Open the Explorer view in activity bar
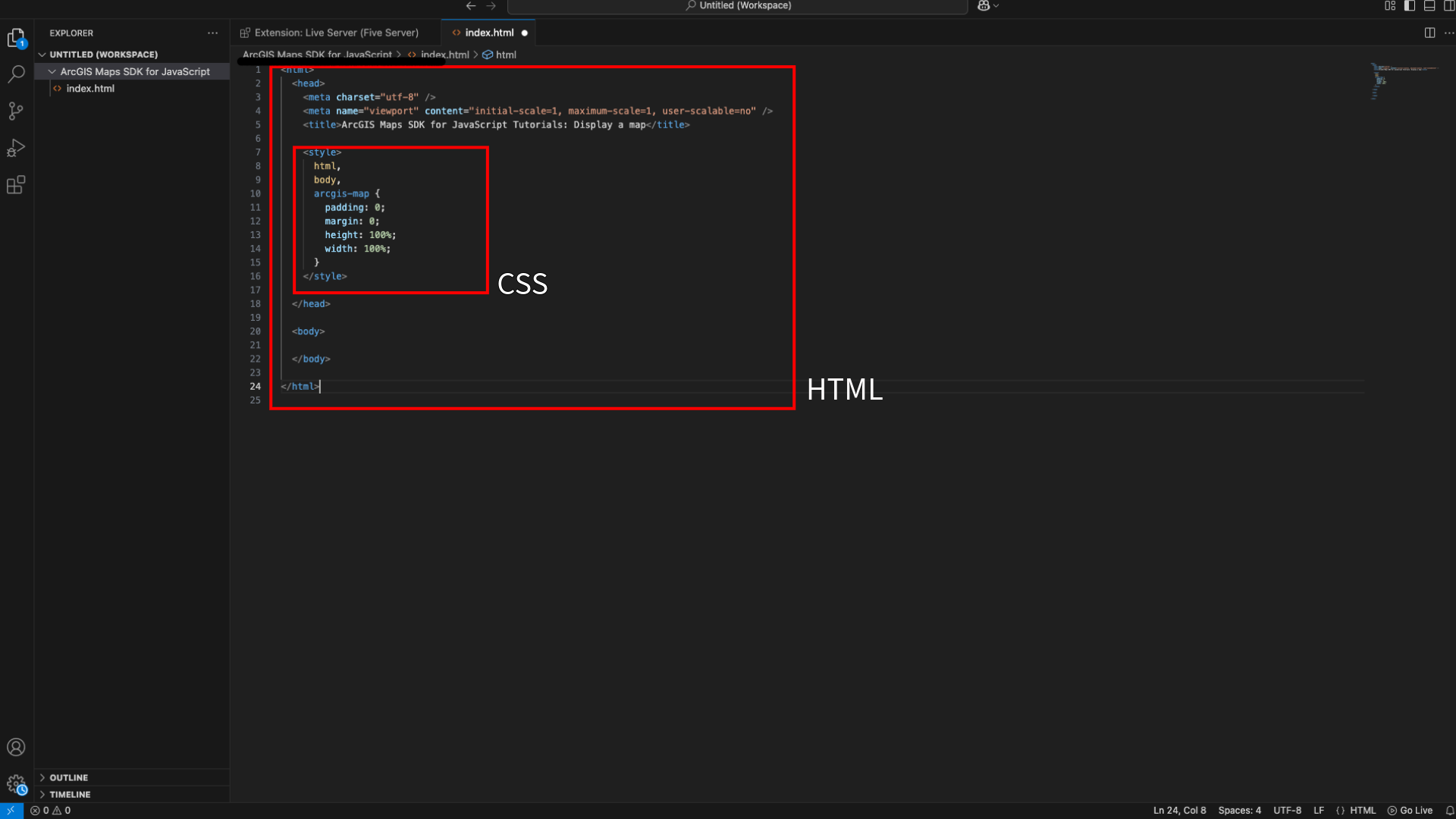 click(x=16, y=37)
